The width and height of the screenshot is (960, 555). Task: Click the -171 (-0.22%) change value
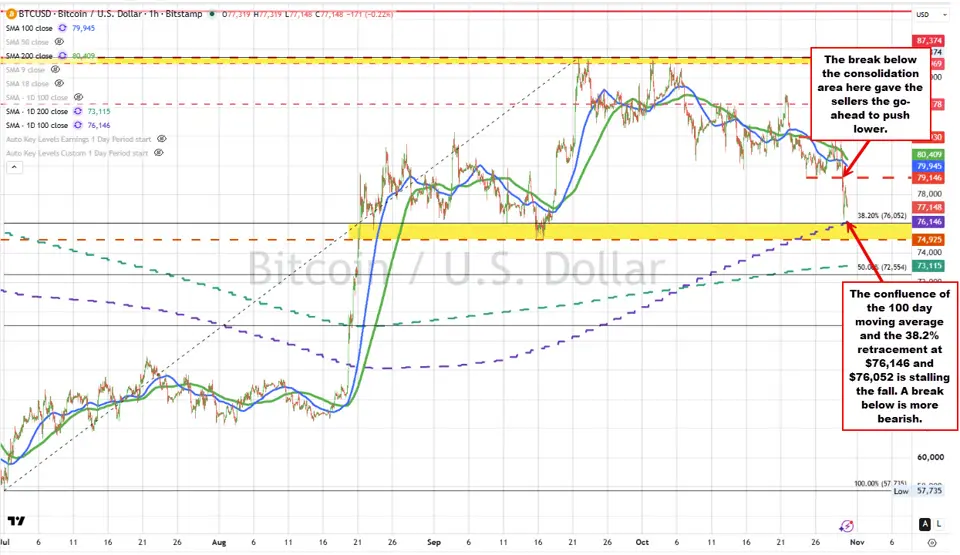[x=371, y=13]
